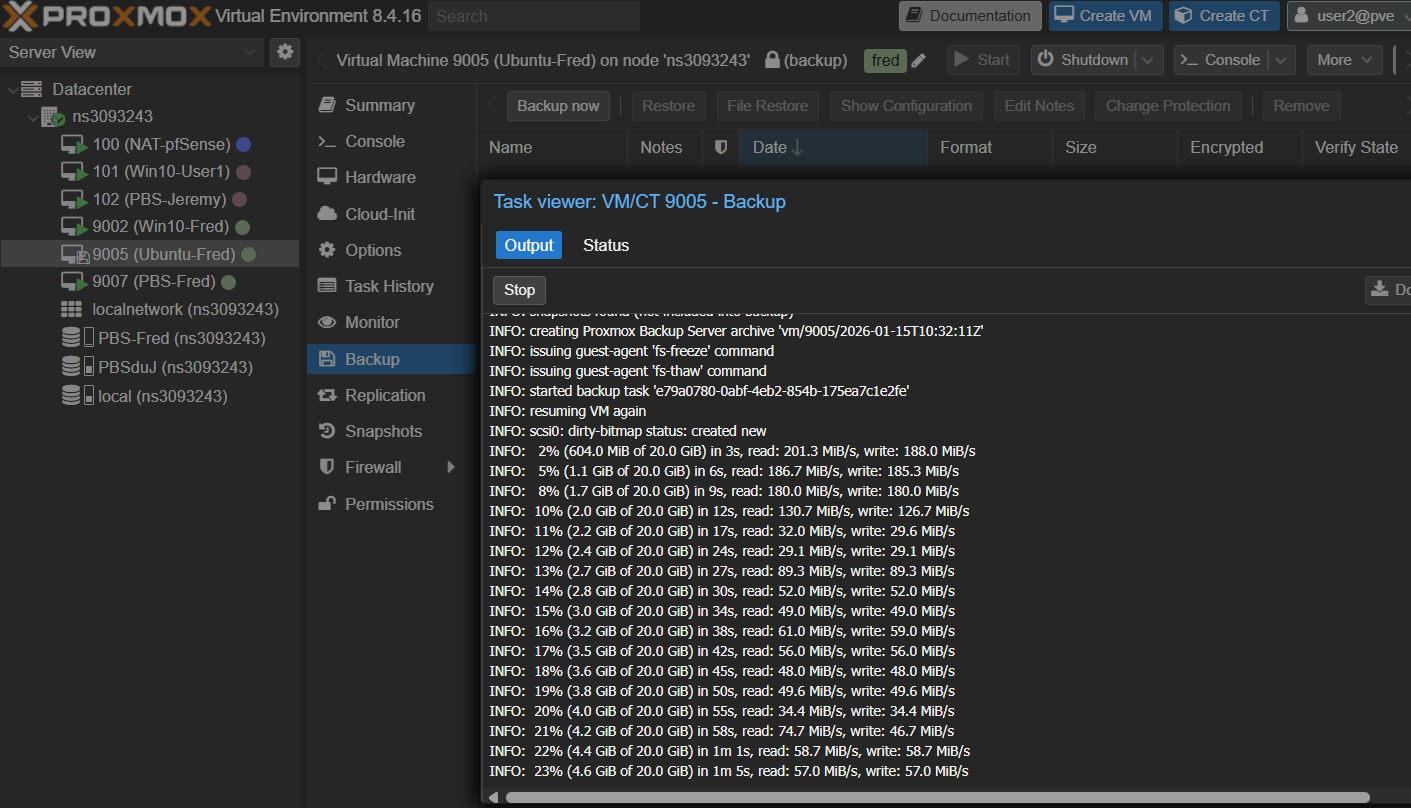Collapse the Datacenter tree node
This screenshot has width=1411, height=808.
(x=13, y=90)
